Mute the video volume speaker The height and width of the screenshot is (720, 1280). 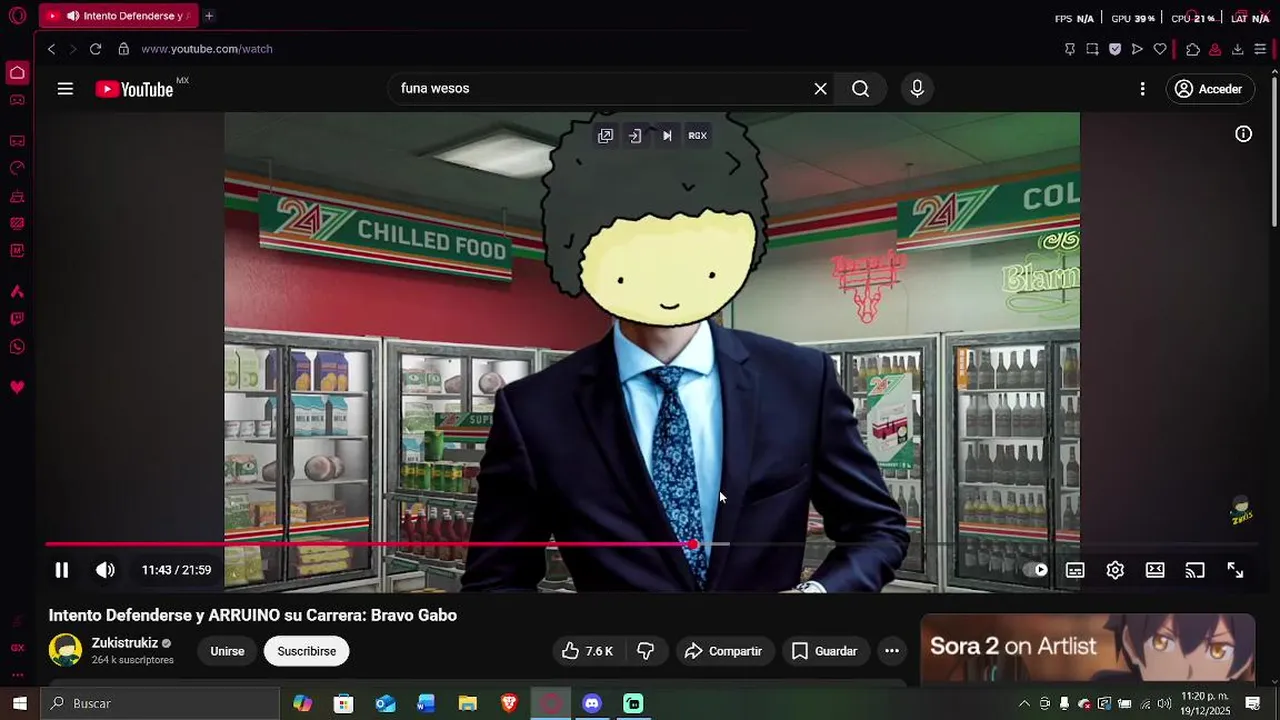(105, 570)
